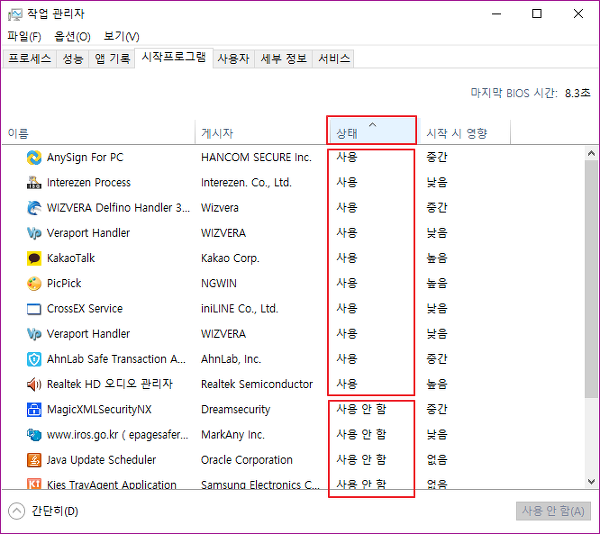Screen dimensions: 600x534
Task: Click the KakaoTalk icon
Action: tap(34, 258)
